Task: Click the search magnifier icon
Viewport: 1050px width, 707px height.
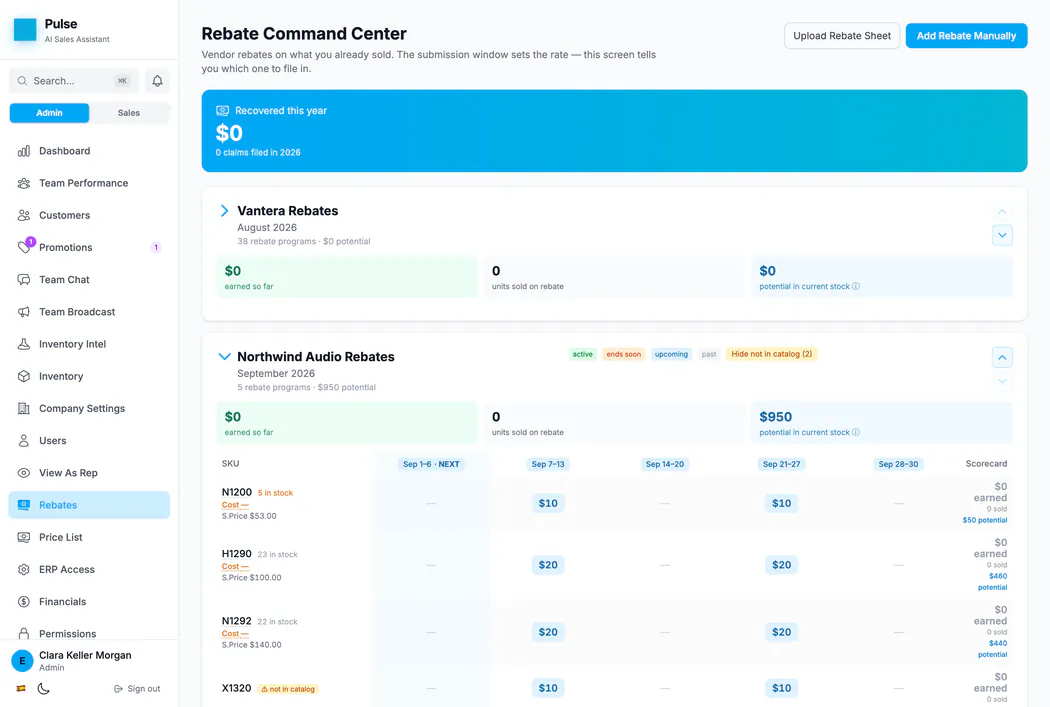Action: tap(22, 81)
